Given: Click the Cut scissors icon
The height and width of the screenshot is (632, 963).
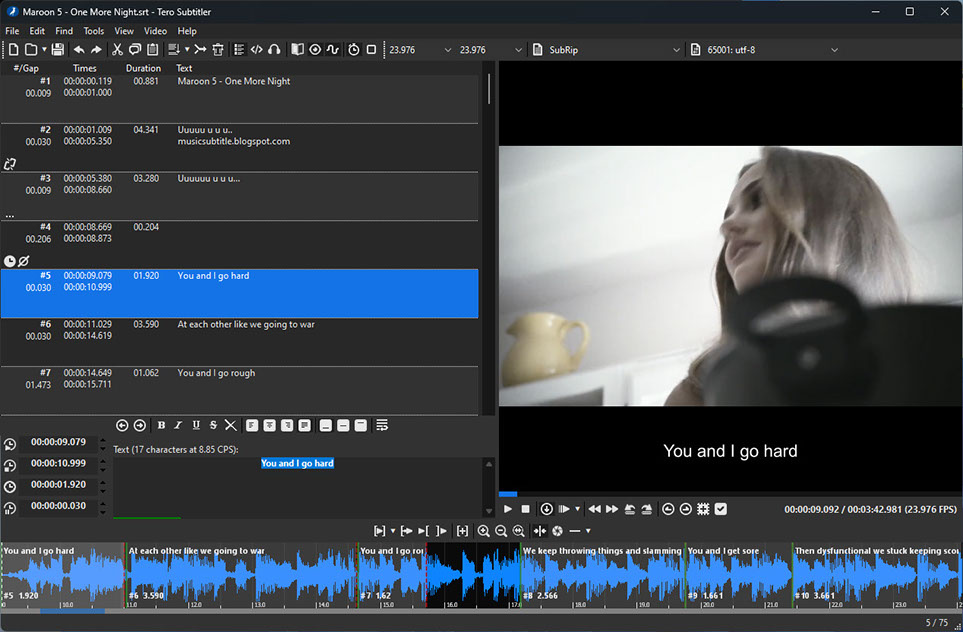Looking at the screenshot, I should click(x=117, y=50).
